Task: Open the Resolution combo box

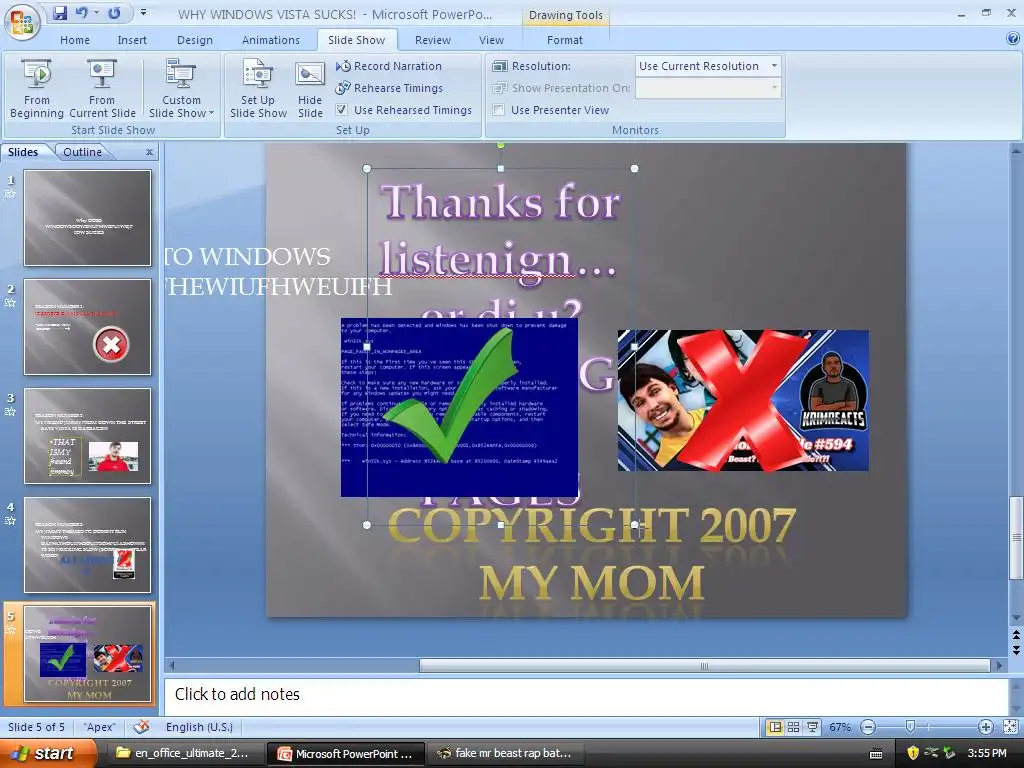Action: click(708, 66)
